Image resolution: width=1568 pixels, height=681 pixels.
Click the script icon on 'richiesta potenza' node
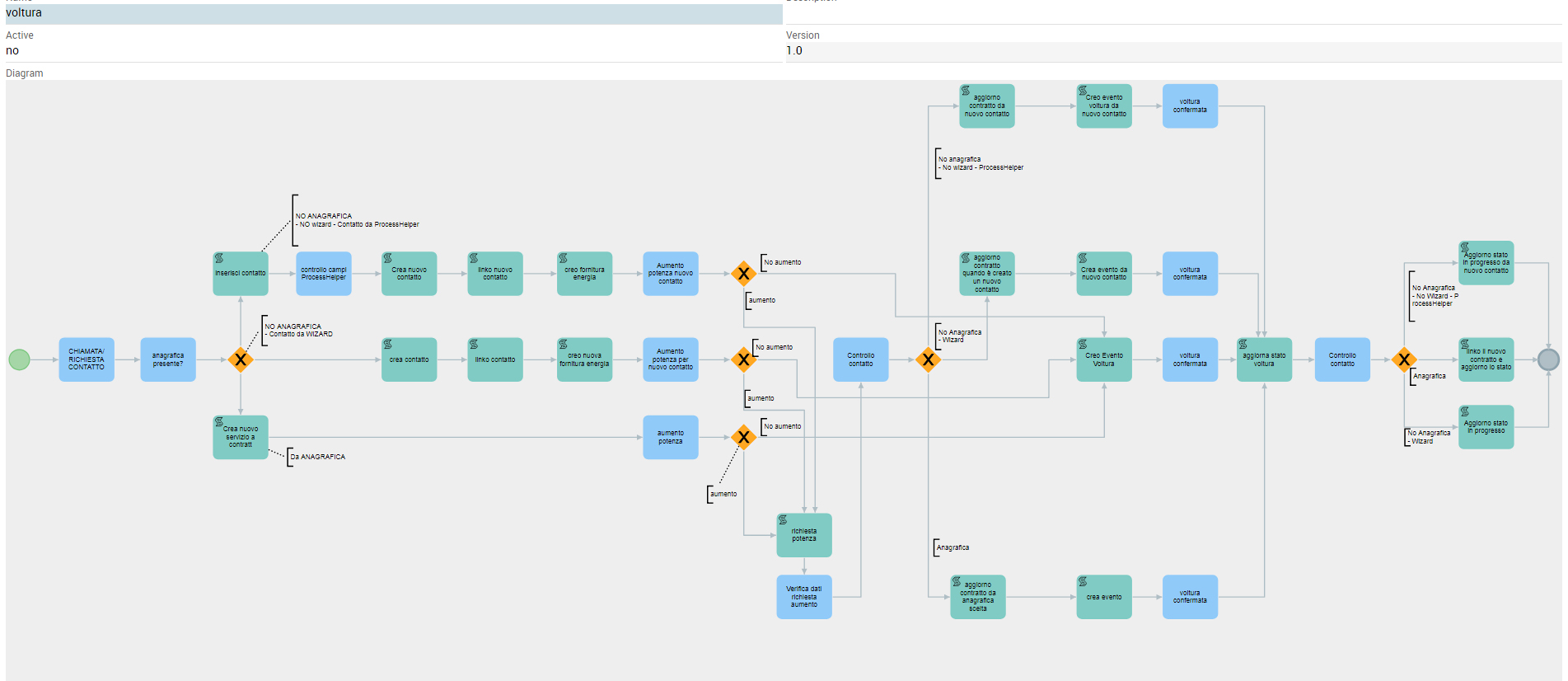coord(783,519)
